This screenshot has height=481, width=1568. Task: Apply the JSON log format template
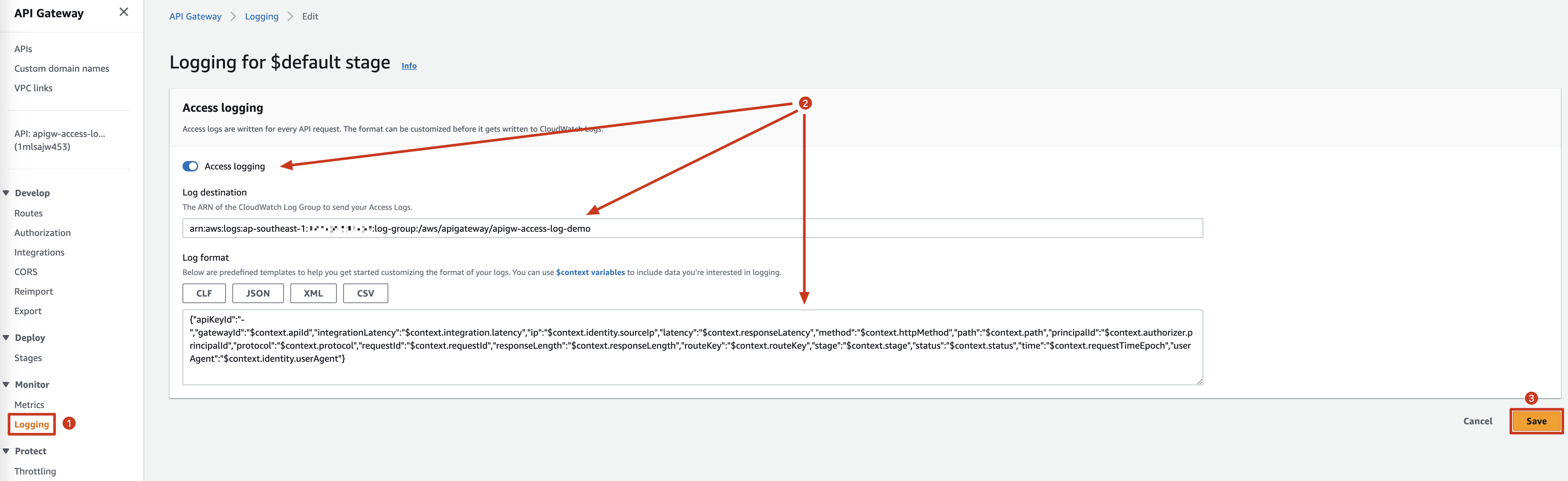[x=258, y=293]
